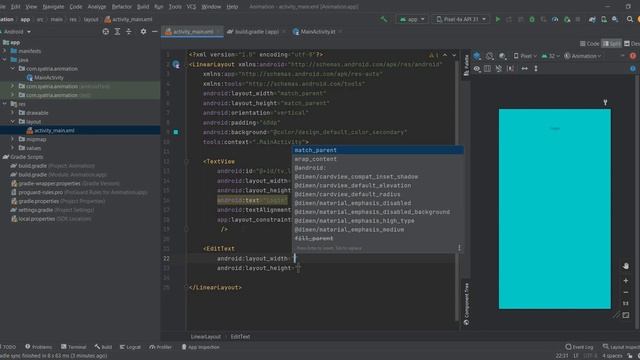Viewport: 640px width, 360px height.
Task: Click the Make Project hammer icon
Action: click(383, 19)
